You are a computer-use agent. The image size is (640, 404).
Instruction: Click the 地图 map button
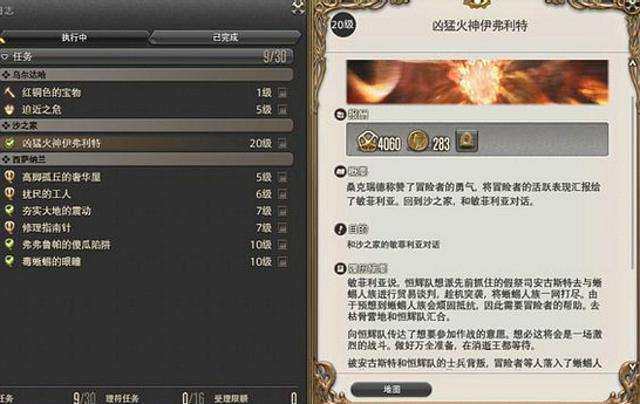[391, 389]
